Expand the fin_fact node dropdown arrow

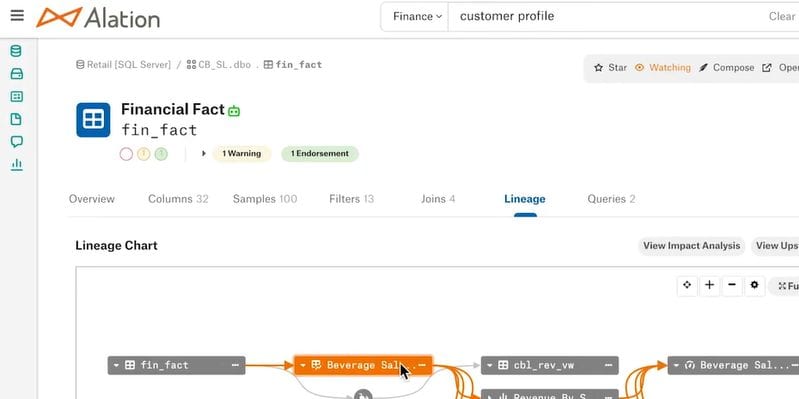point(116,365)
